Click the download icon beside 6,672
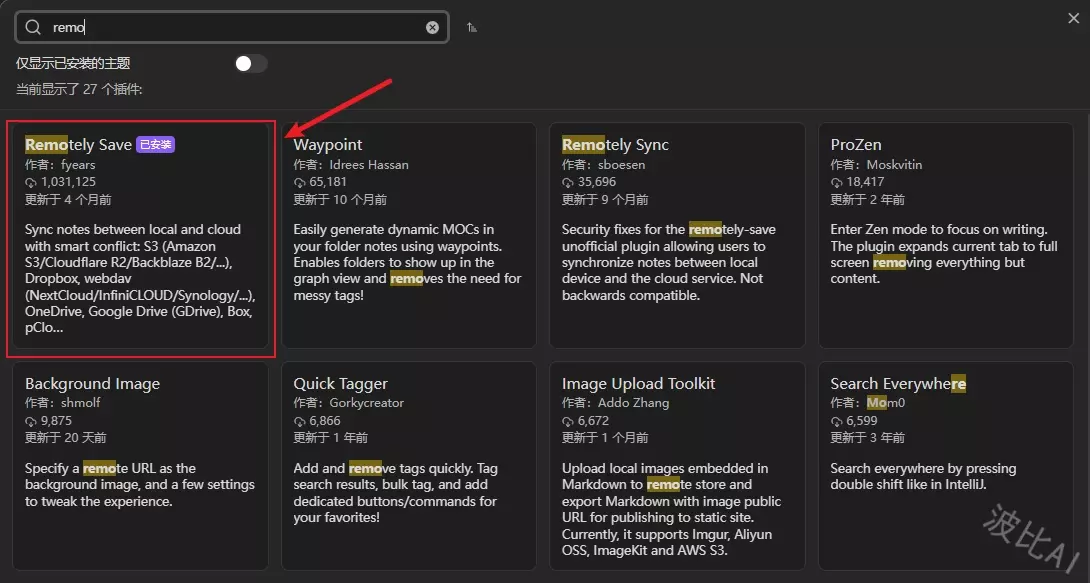Viewport: 1090px width, 583px height. point(568,421)
